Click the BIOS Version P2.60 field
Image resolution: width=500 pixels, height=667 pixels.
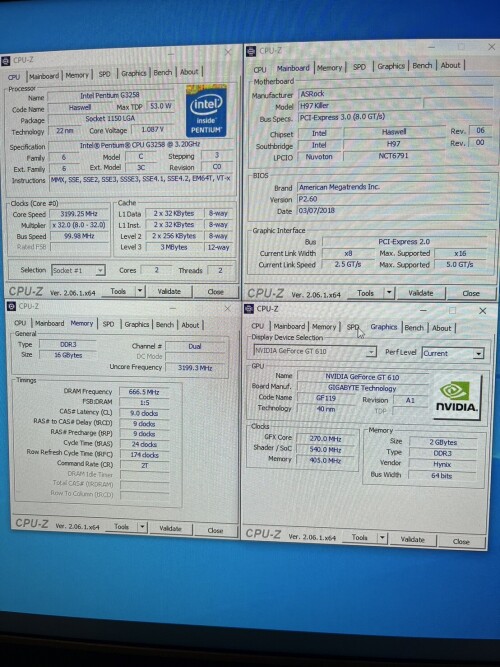click(394, 199)
